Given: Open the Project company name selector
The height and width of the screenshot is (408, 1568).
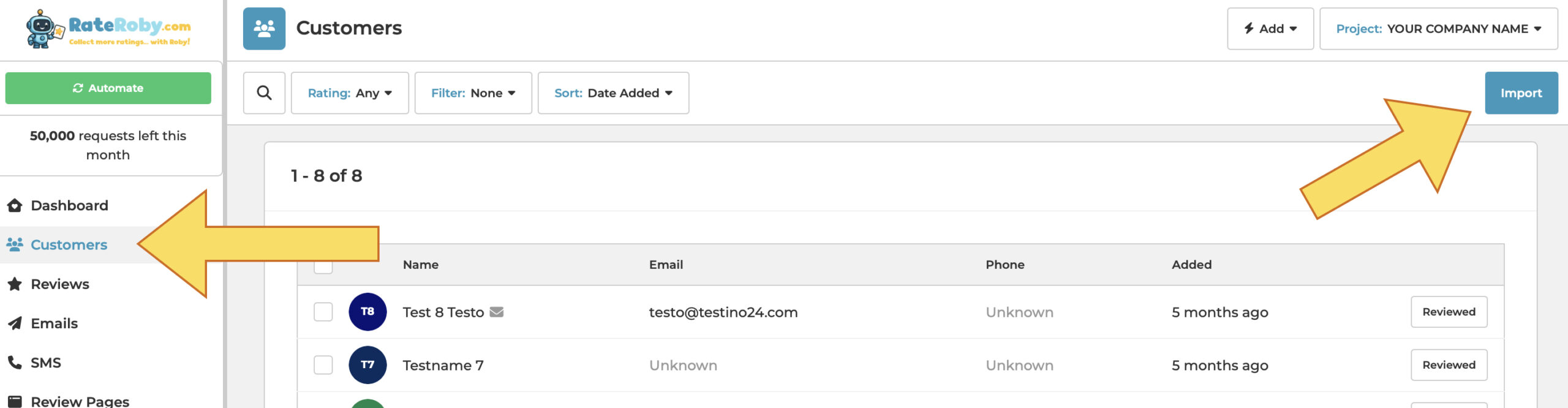Looking at the screenshot, I should [1438, 29].
